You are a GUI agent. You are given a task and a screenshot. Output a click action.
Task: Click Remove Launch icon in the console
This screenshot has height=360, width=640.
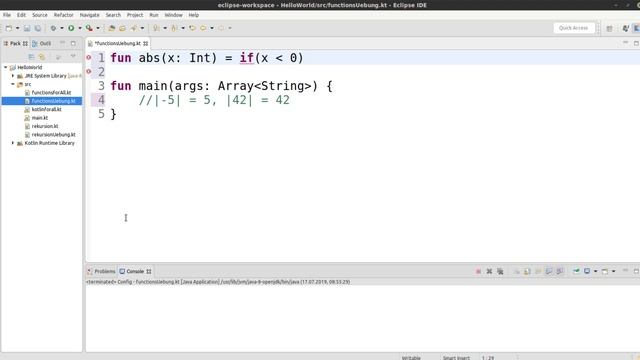pos(489,271)
